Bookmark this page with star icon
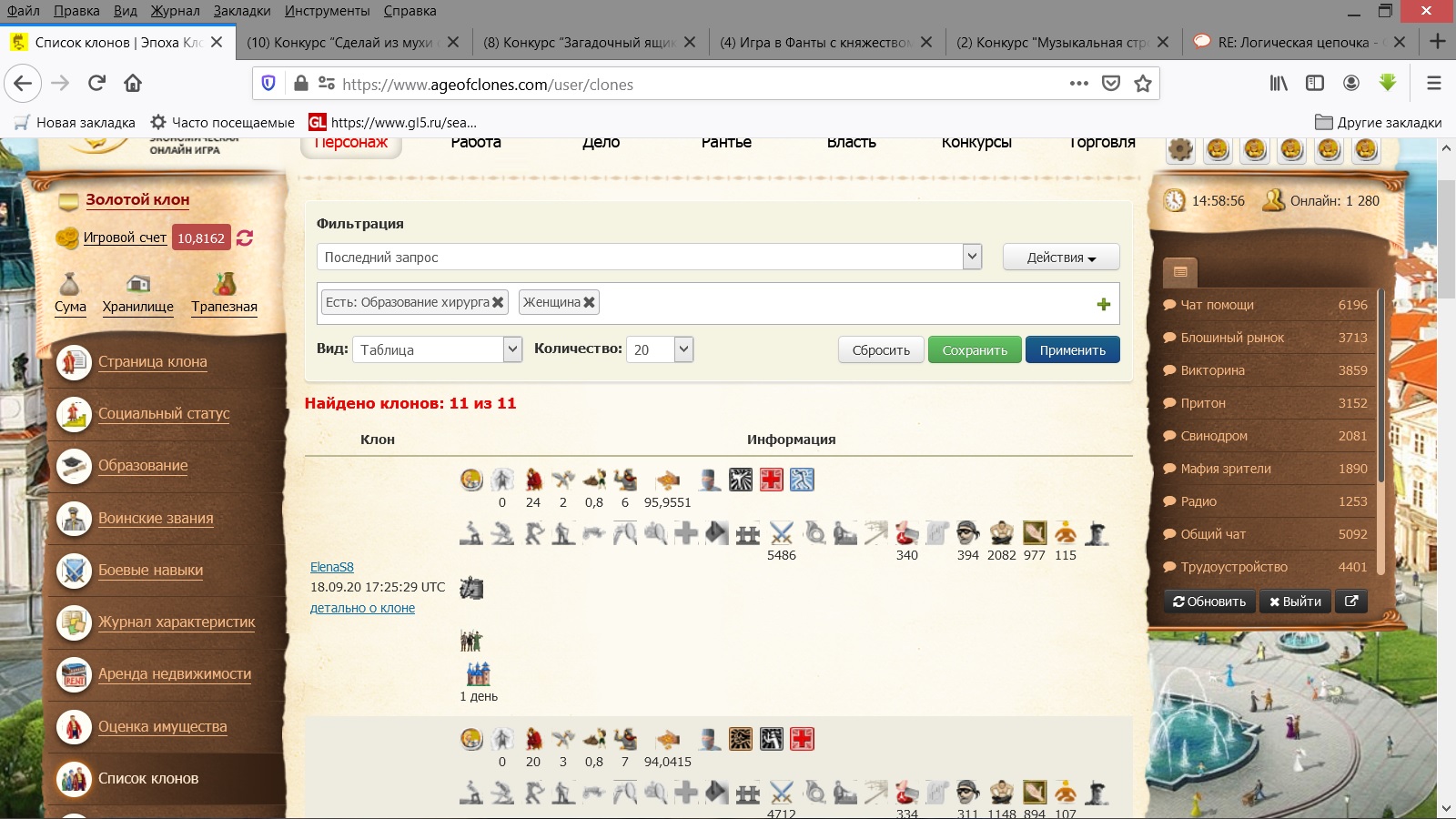This screenshot has width=1456, height=819. [1143, 84]
